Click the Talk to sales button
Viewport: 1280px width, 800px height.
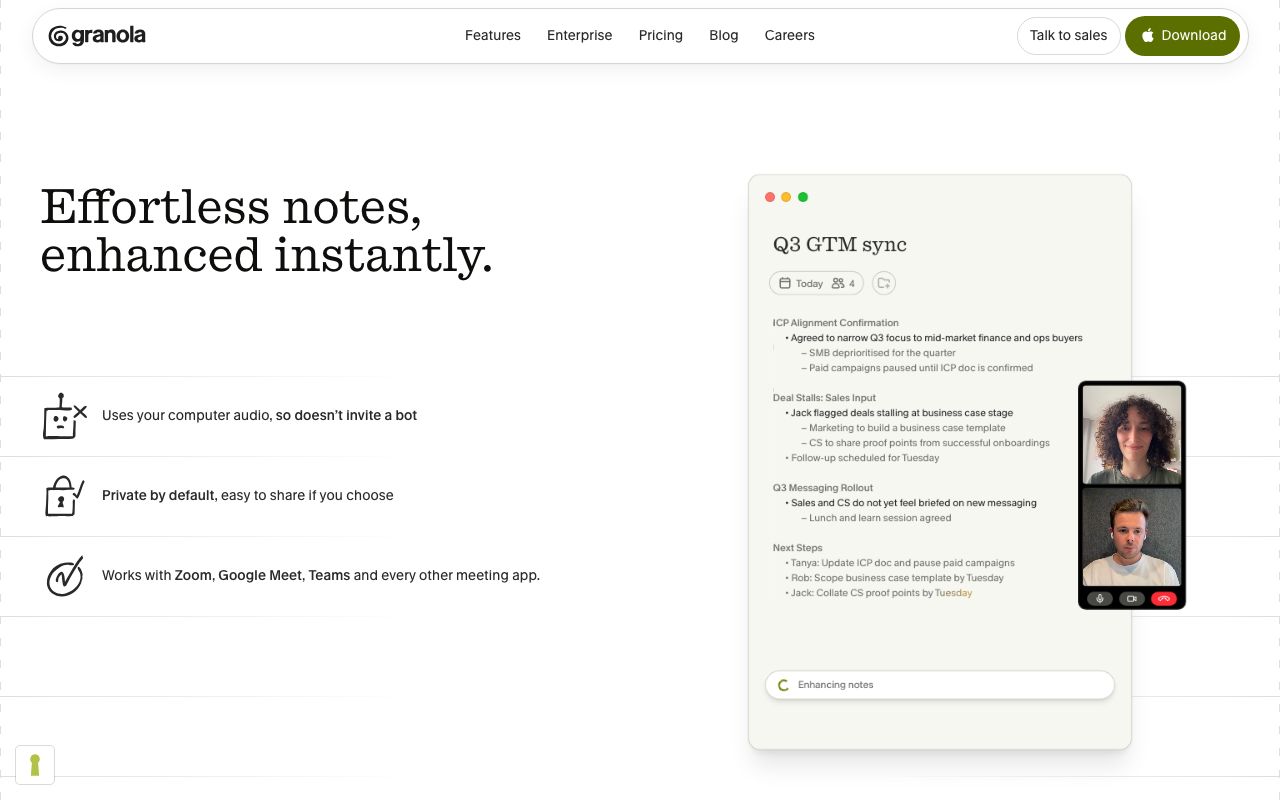click(x=1069, y=36)
